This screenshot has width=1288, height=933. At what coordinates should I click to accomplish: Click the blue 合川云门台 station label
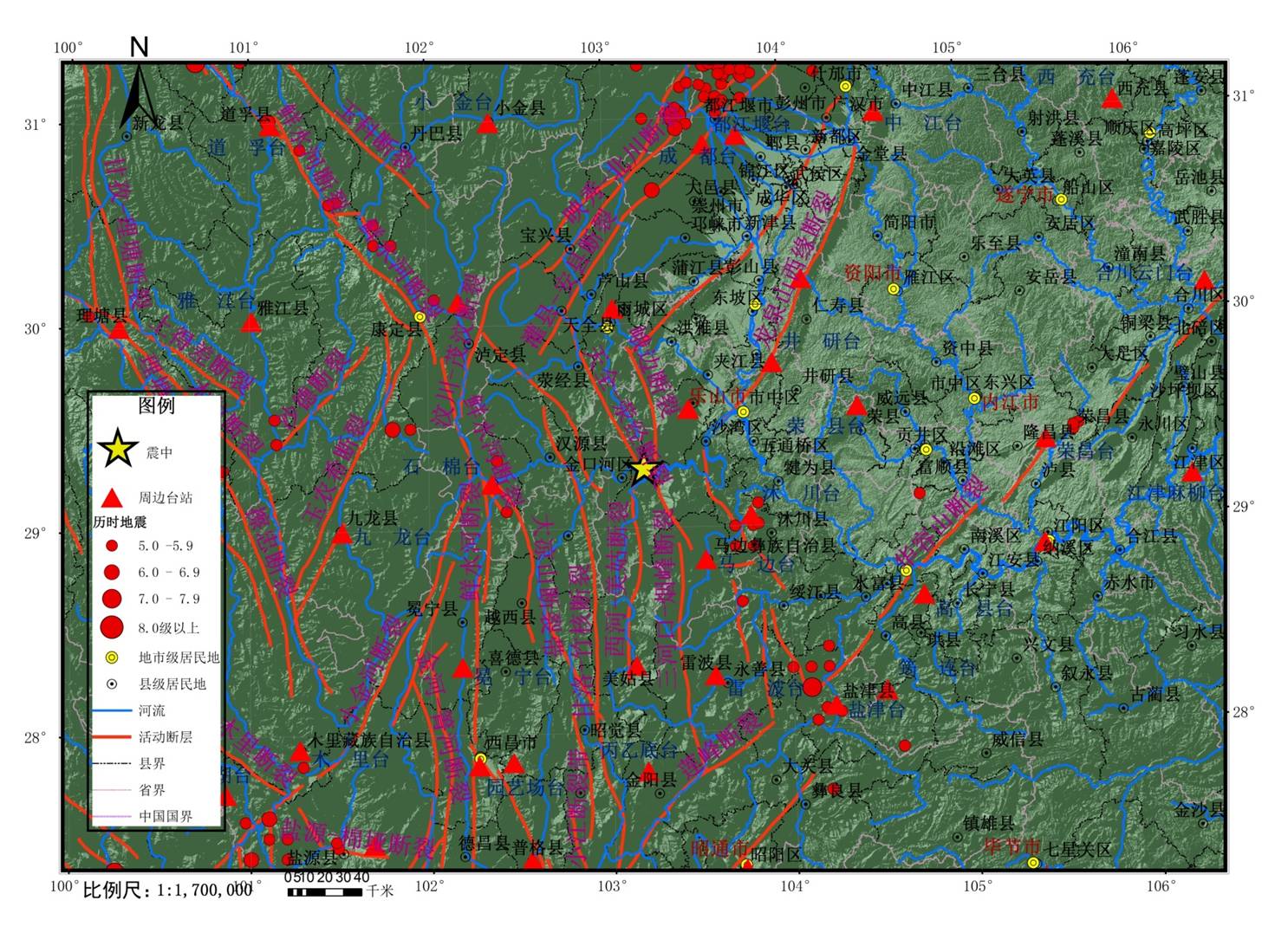click(1144, 274)
